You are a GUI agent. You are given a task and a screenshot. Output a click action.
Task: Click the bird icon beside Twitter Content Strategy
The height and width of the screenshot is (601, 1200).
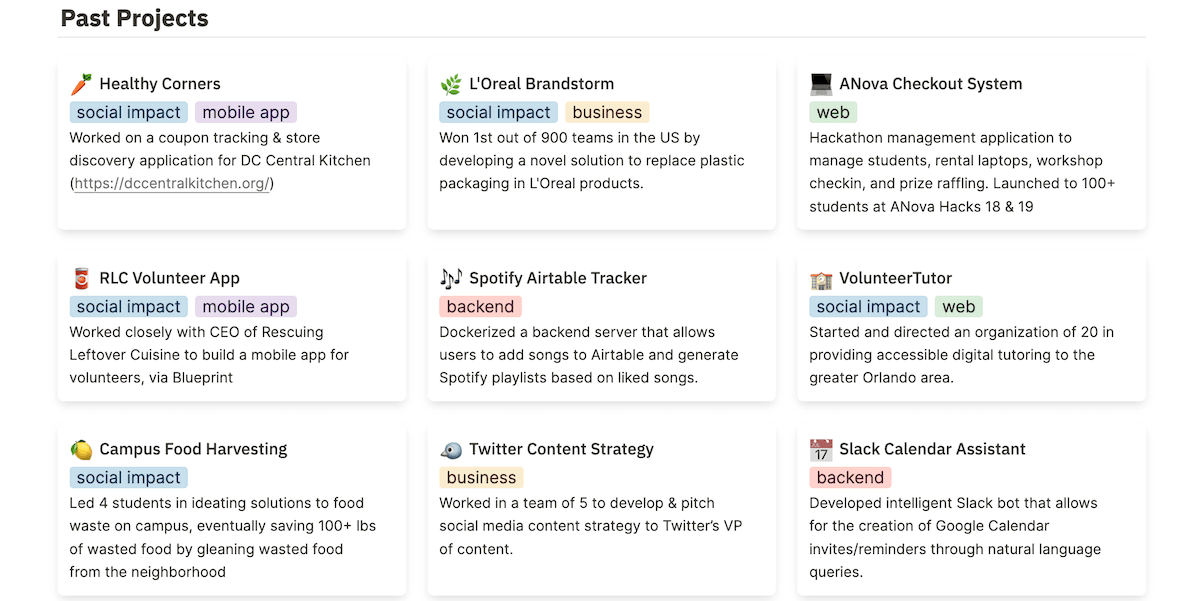point(451,449)
